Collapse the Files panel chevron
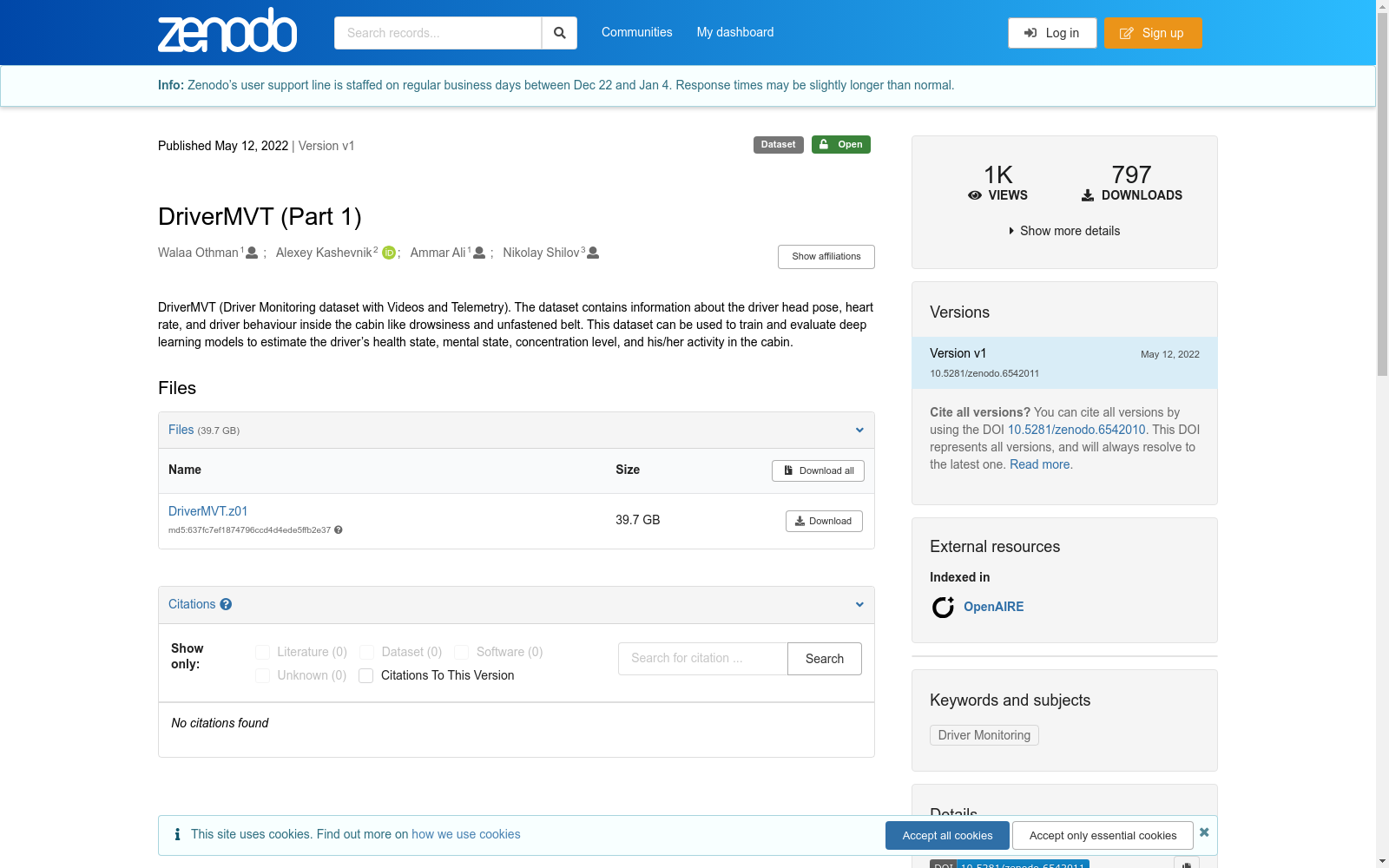The image size is (1389, 868). 859,430
